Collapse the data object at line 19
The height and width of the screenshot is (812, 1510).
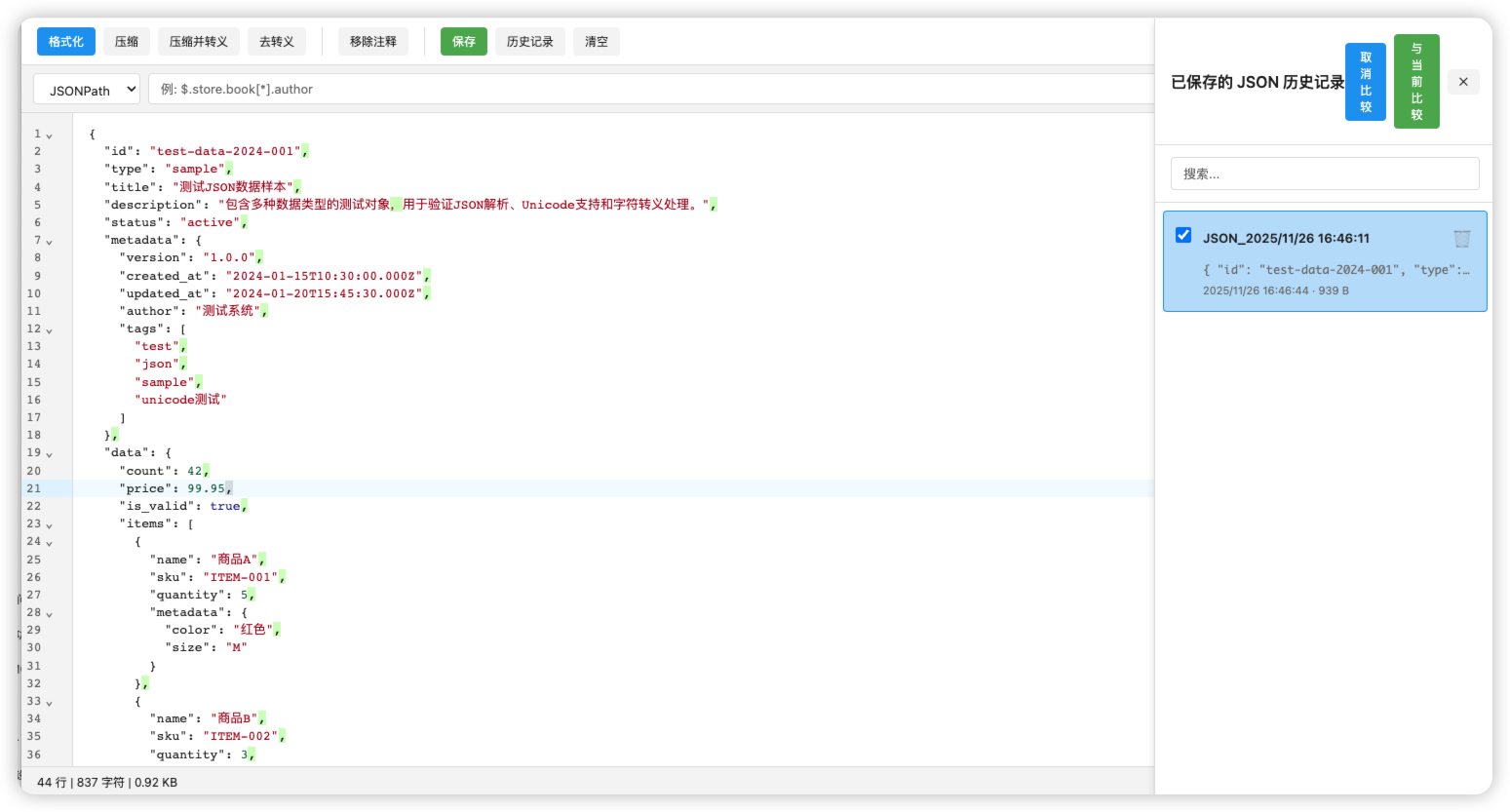click(x=50, y=454)
